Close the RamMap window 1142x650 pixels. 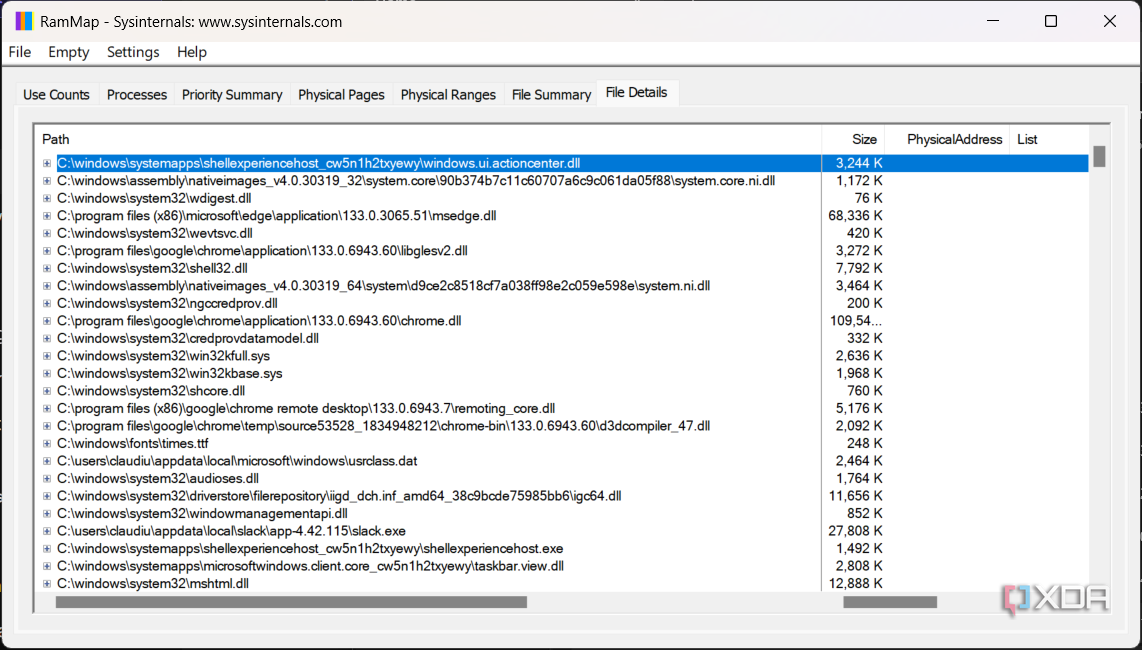point(1110,21)
